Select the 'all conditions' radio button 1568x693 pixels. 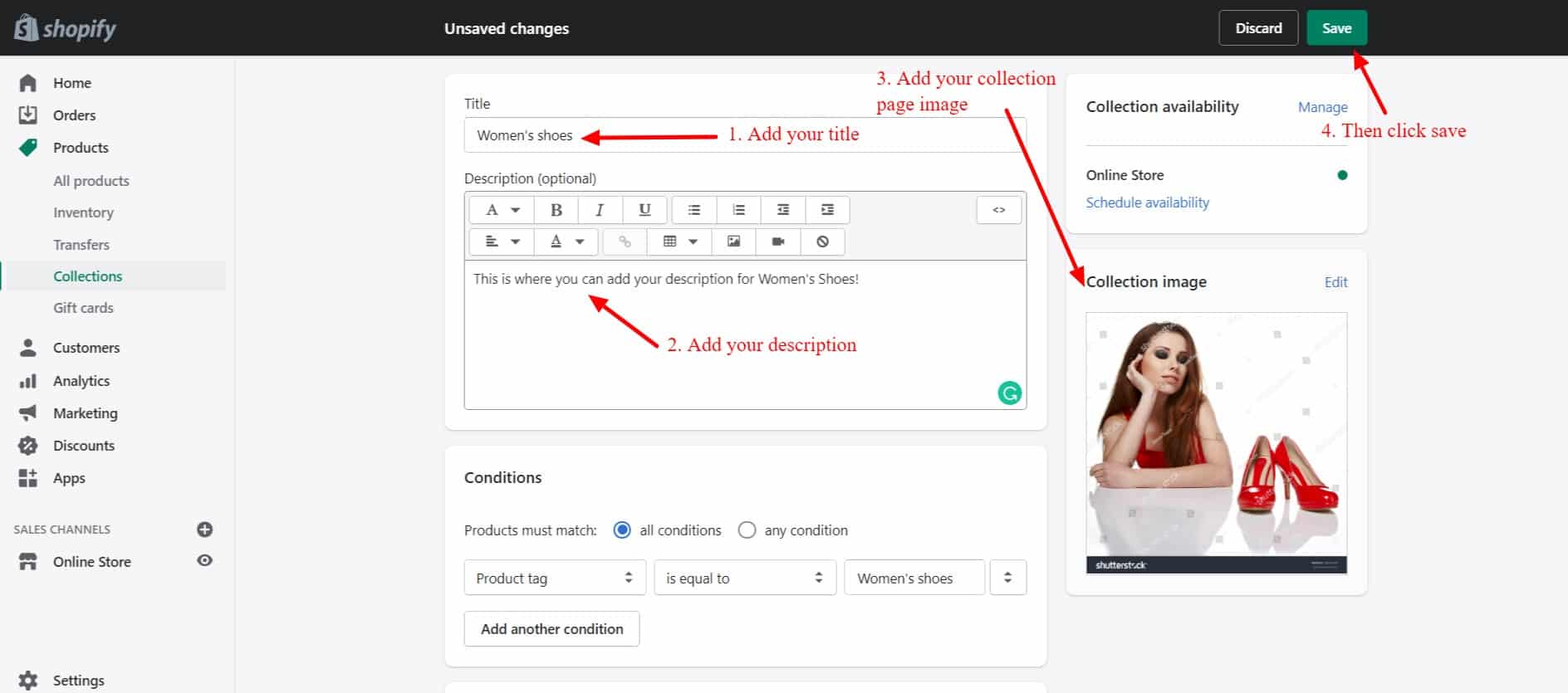point(622,530)
